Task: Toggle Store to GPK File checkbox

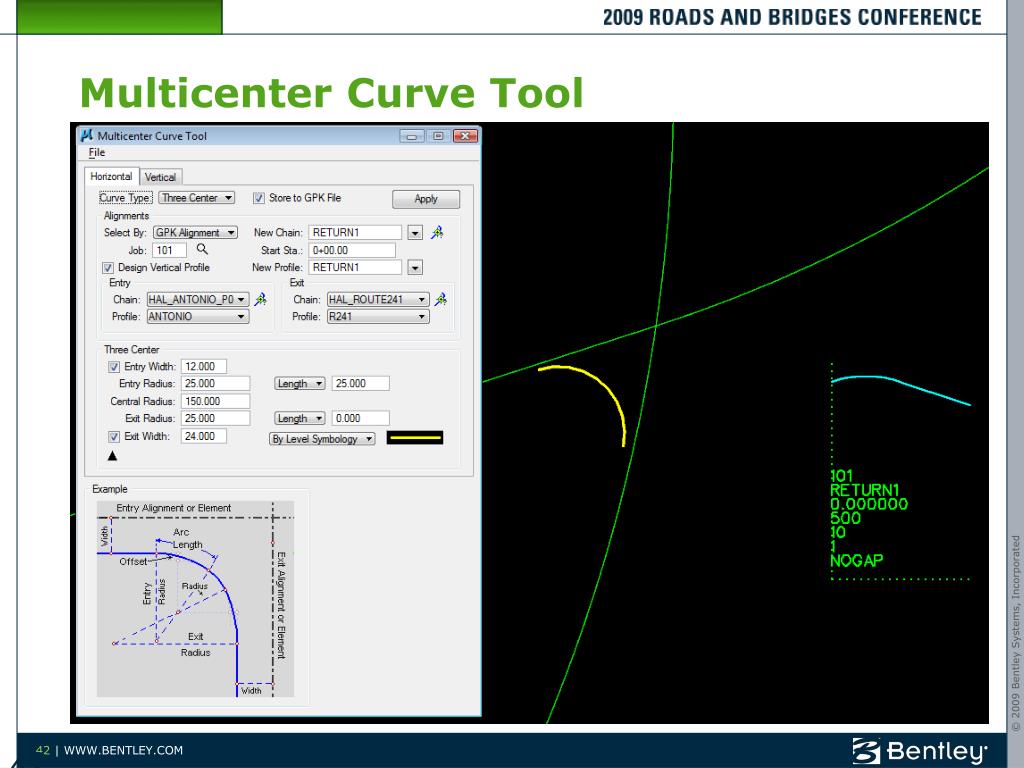Action: pos(259,198)
